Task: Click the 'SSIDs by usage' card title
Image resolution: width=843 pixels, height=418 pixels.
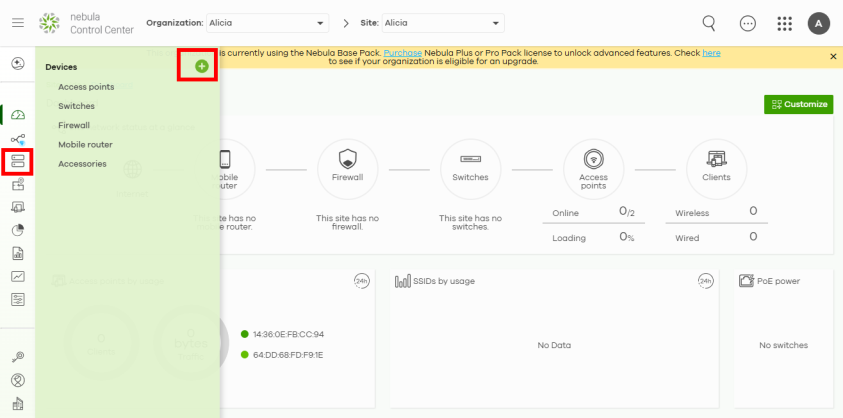Action: [444, 281]
